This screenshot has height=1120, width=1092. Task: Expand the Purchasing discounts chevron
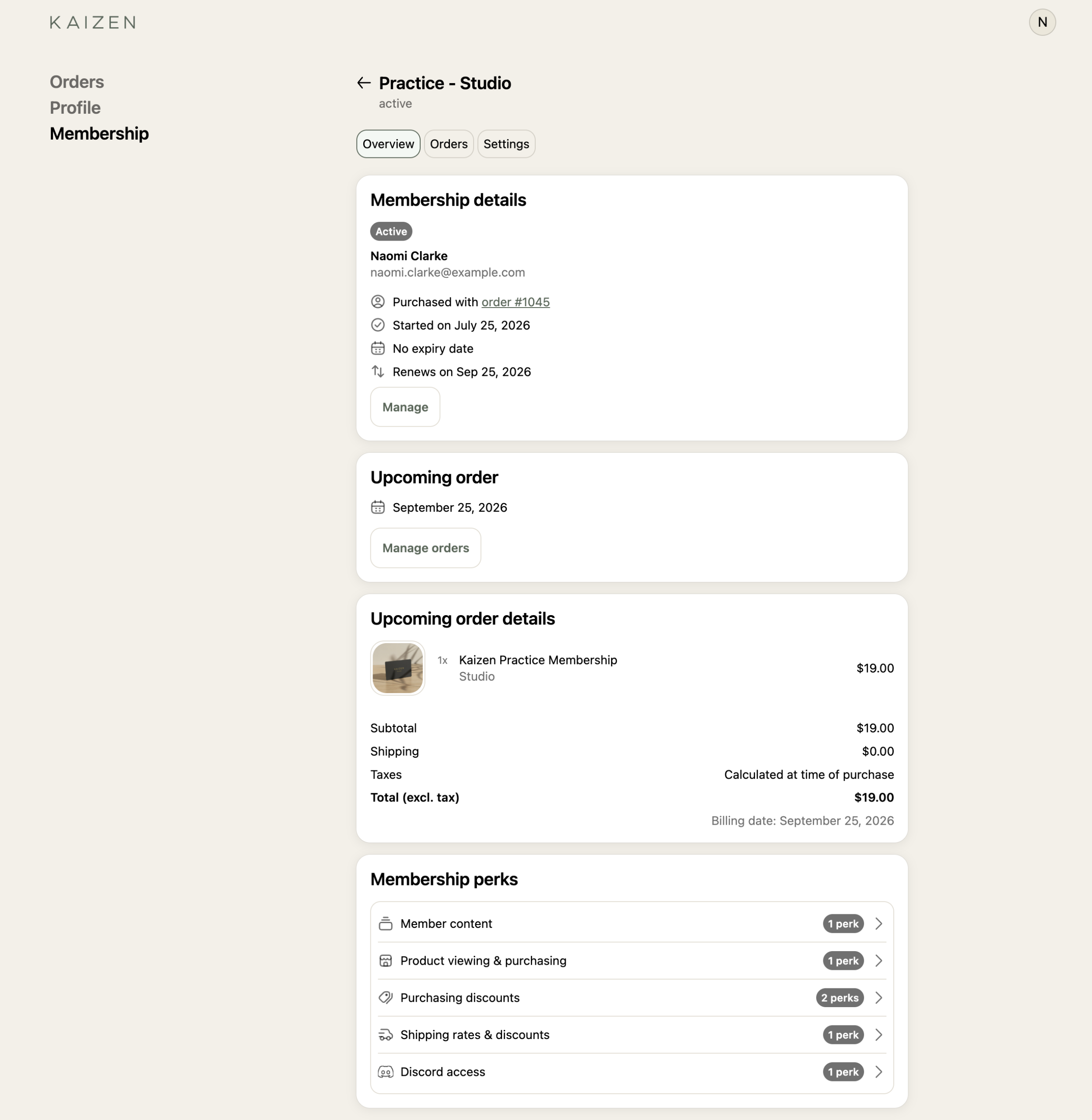pos(878,997)
